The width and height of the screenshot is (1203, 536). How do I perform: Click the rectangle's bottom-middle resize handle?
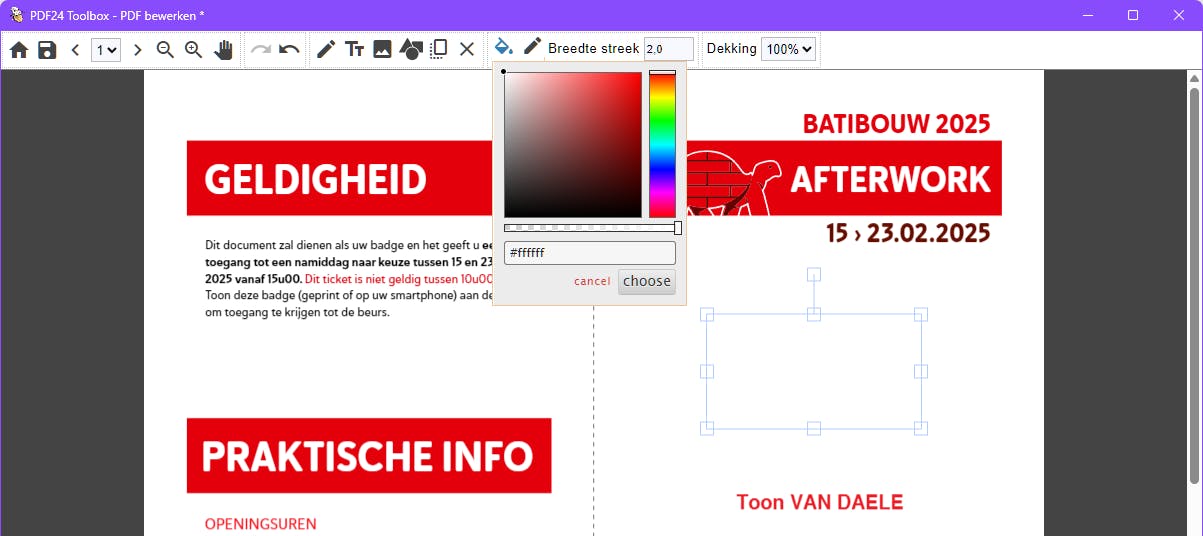814,428
